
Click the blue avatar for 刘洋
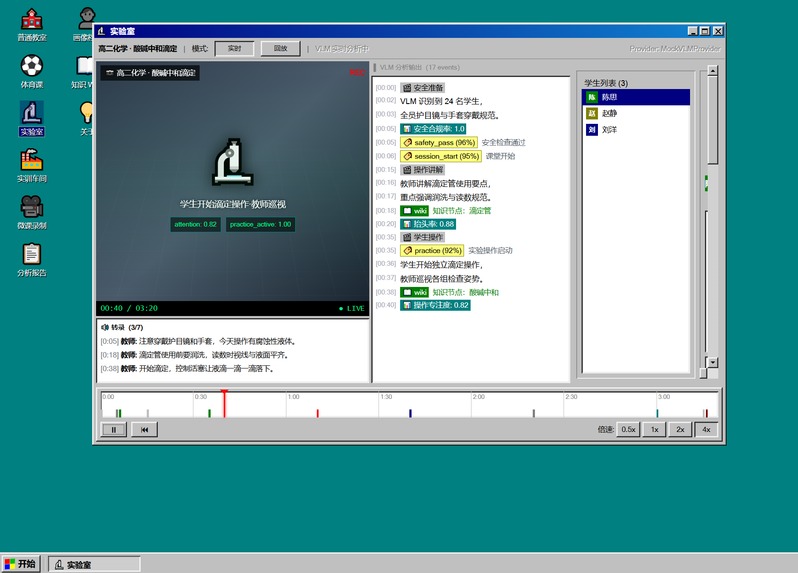click(x=591, y=130)
